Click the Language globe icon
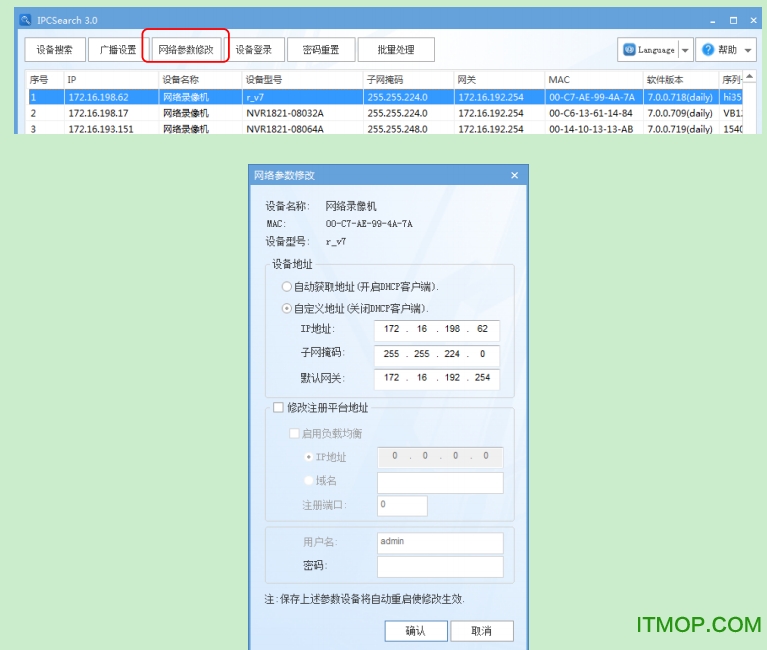This screenshot has width=767, height=650. click(x=629, y=50)
